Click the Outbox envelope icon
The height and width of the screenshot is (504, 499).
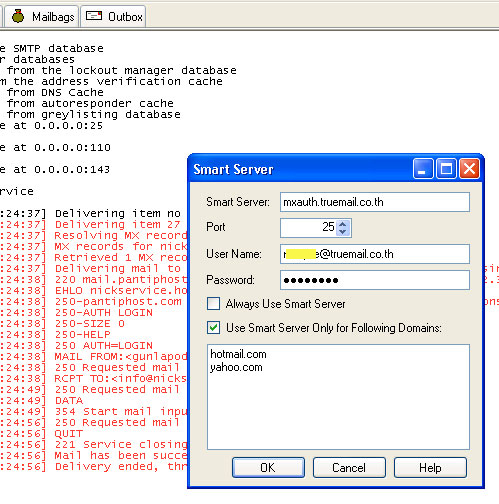pos(94,15)
